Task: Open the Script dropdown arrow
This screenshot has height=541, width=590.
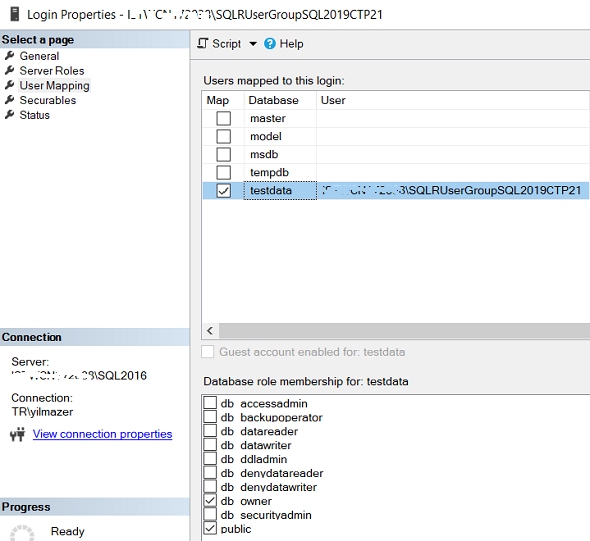Action: tap(253, 44)
